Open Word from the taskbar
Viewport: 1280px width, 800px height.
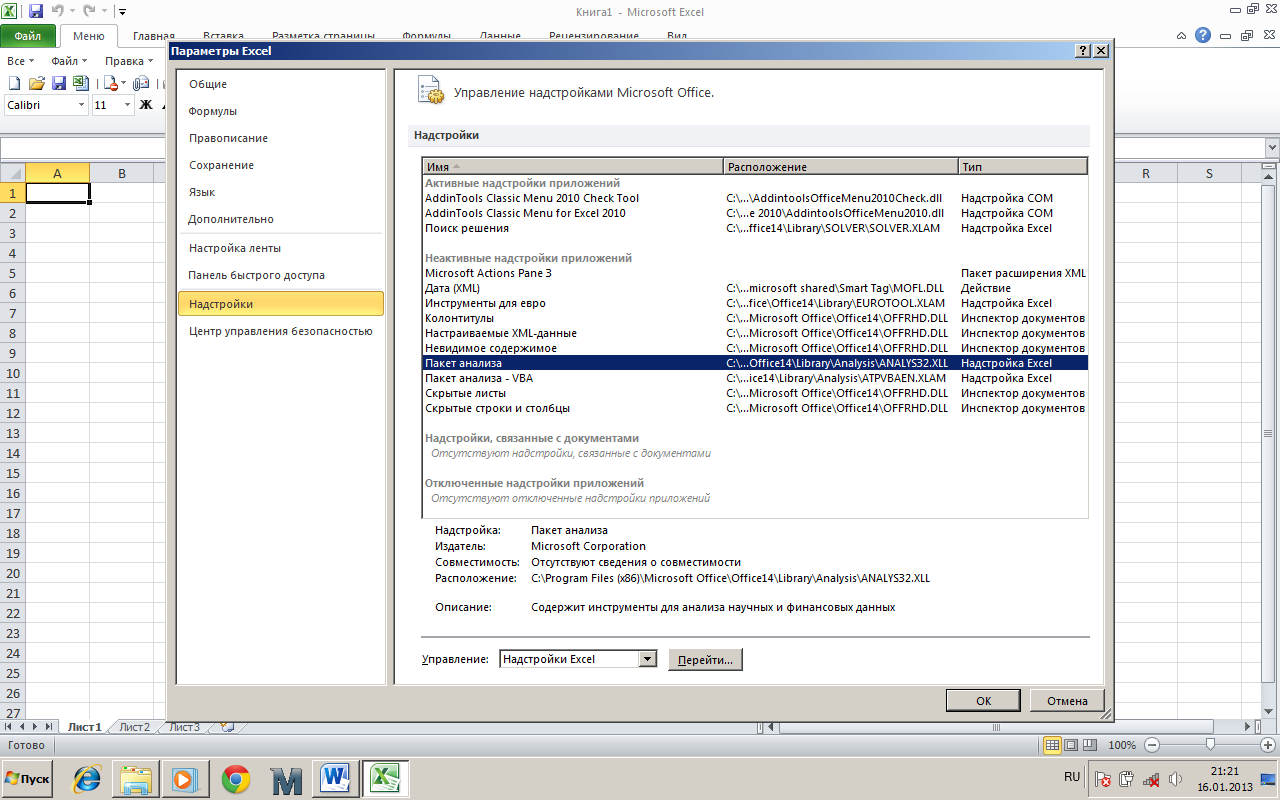[x=335, y=779]
